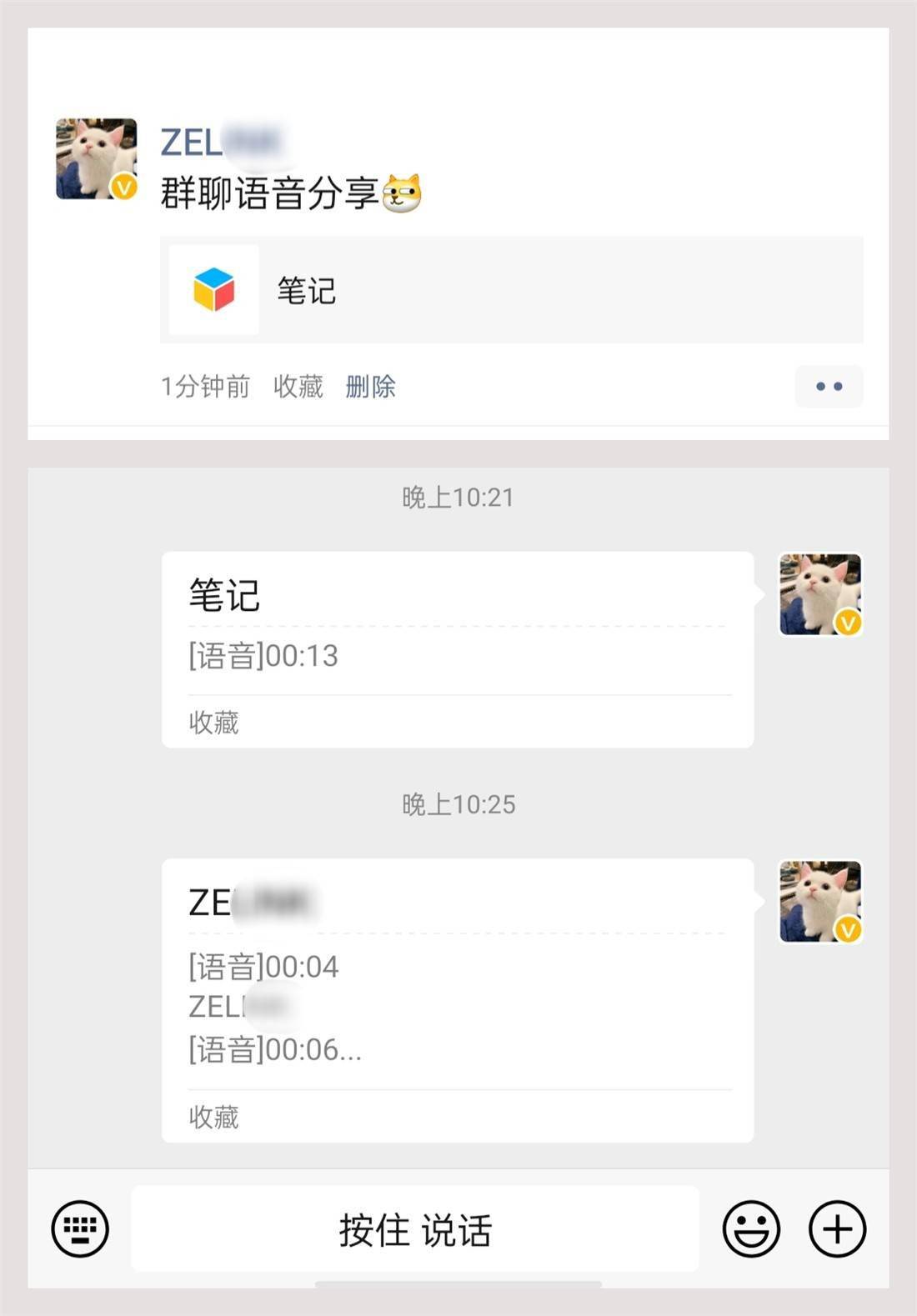Tap the 晚上10:21 timestamp label

pyautogui.click(x=458, y=498)
